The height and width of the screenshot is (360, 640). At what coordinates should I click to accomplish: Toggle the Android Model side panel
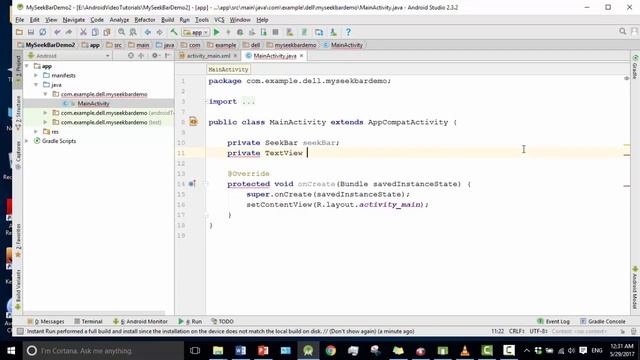[x=635, y=288]
